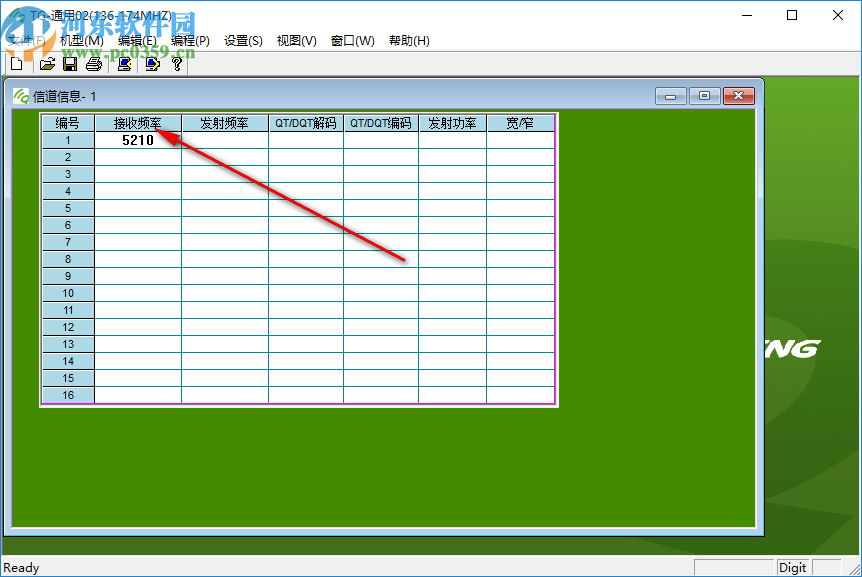Select row header number 5
Image resolution: width=862 pixels, height=577 pixels.
coord(68,208)
